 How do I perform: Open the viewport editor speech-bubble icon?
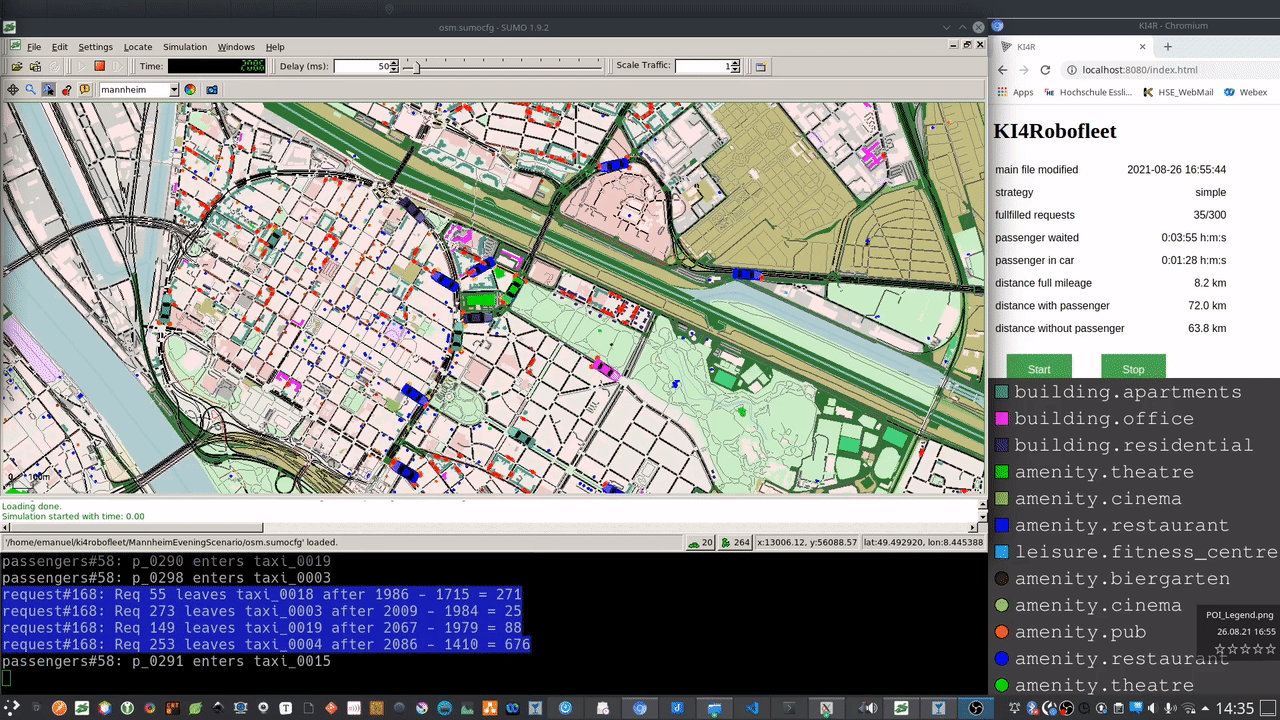click(84, 90)
